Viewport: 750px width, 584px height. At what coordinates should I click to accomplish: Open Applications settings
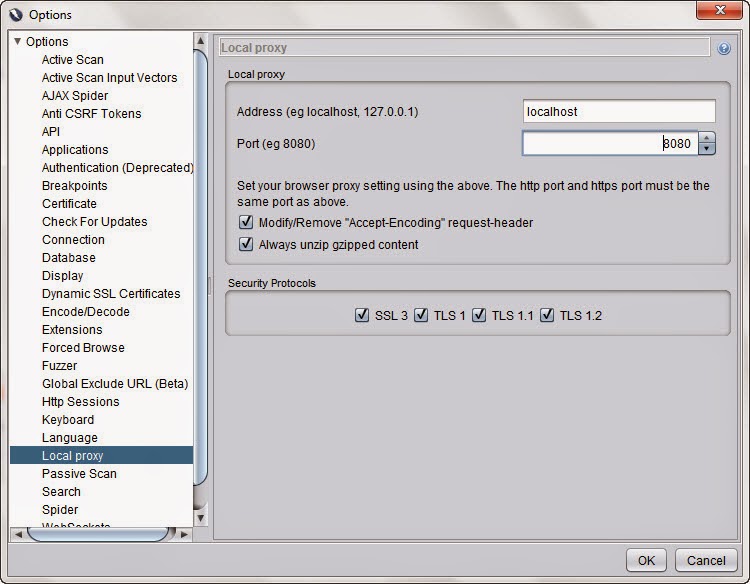(x=75, y=150)
